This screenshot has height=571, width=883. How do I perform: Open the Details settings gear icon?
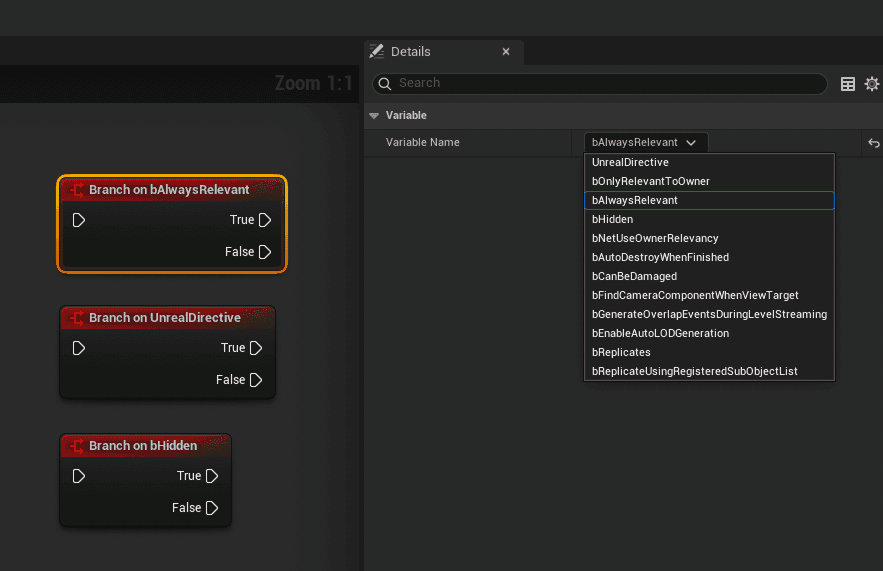[872, 84]
